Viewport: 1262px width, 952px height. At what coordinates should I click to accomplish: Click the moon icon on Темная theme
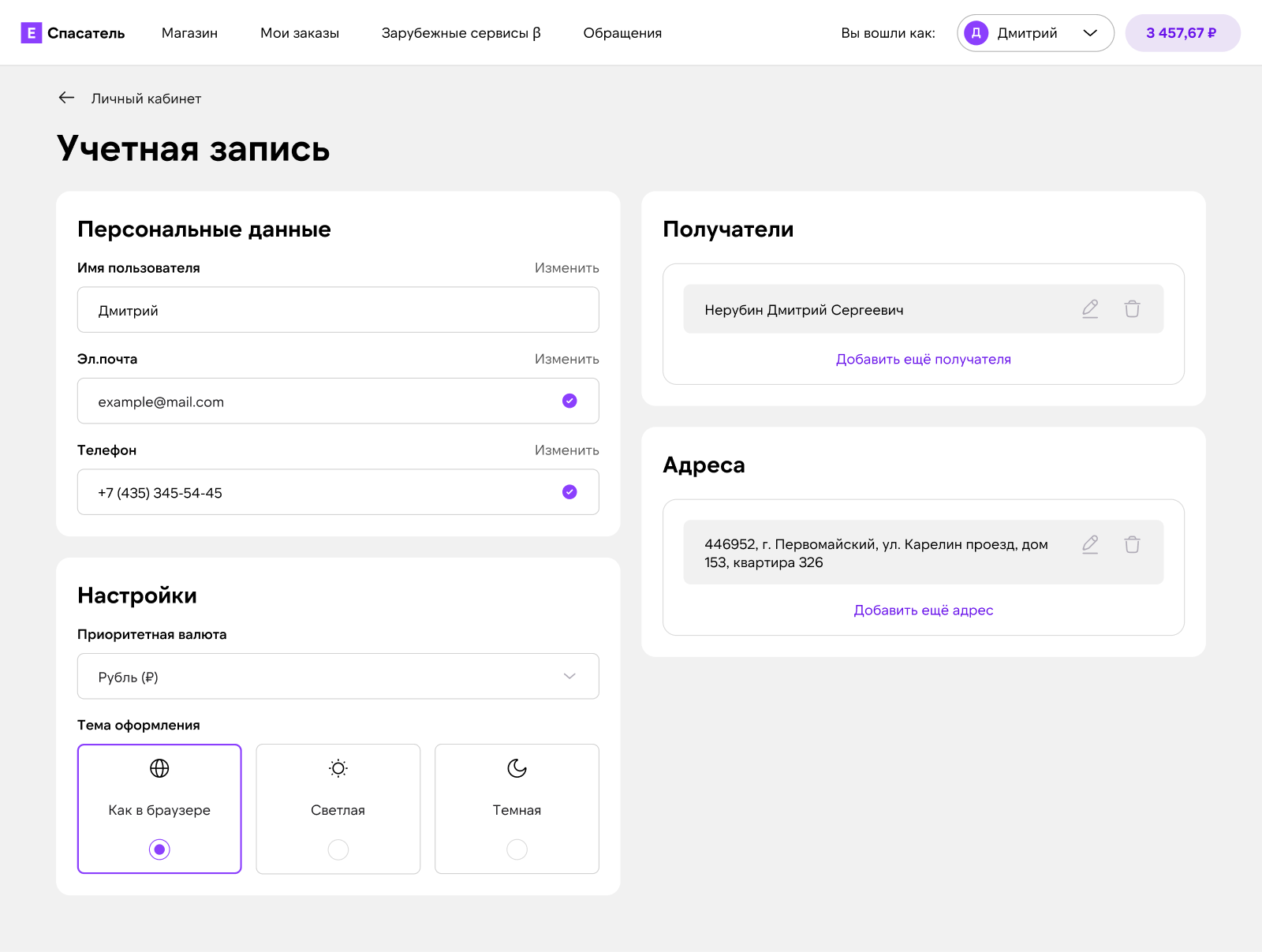(x=517, y=768)
